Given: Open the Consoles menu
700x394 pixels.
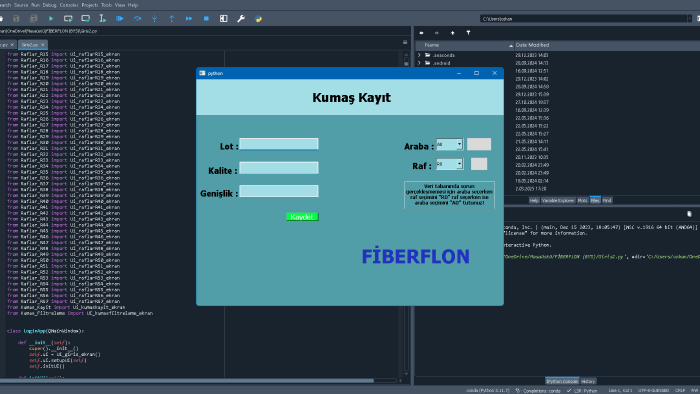Looking at the screenshot, I should [69, 5].
